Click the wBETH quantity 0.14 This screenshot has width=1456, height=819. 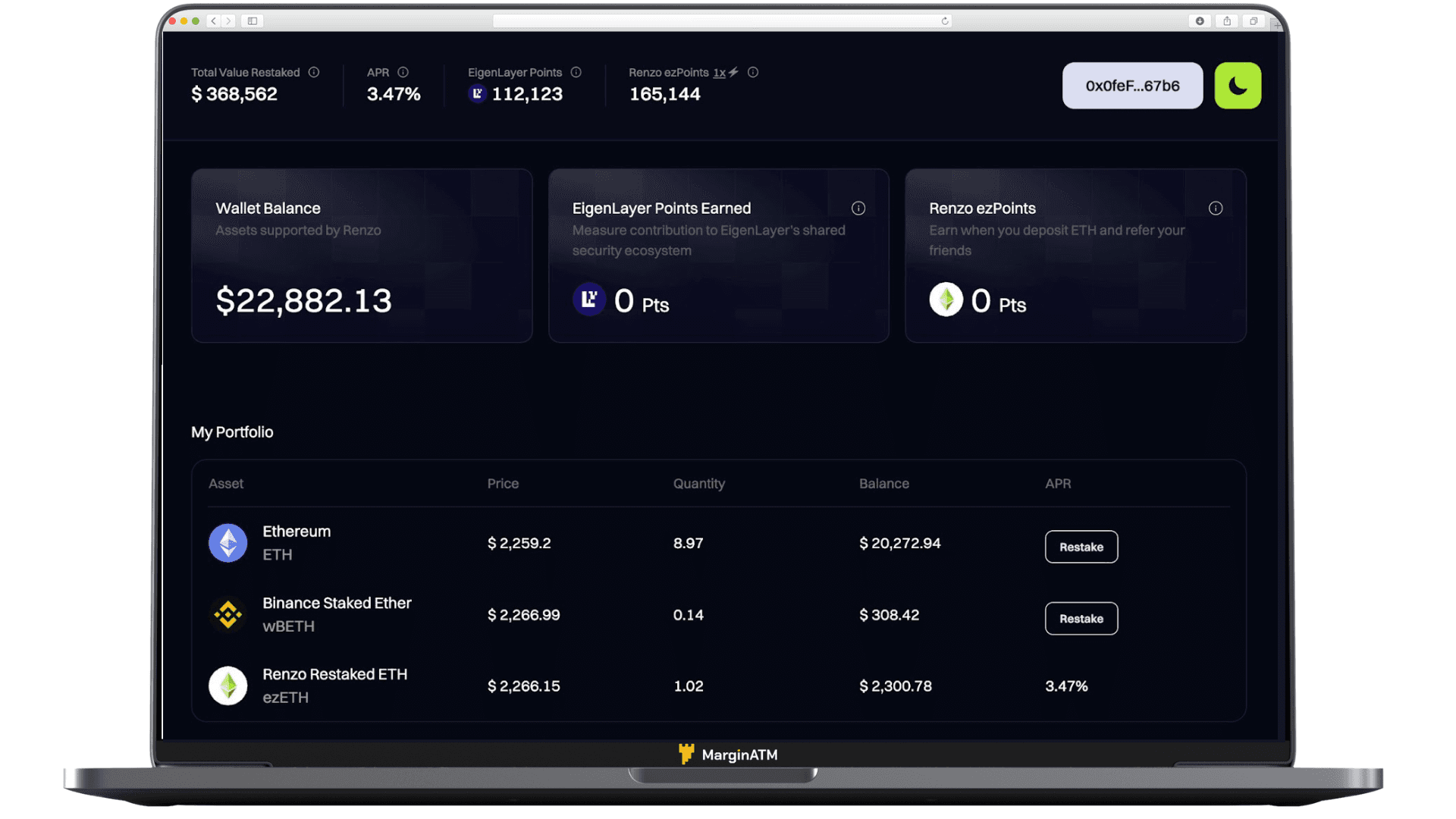click(x=689, y=615)
